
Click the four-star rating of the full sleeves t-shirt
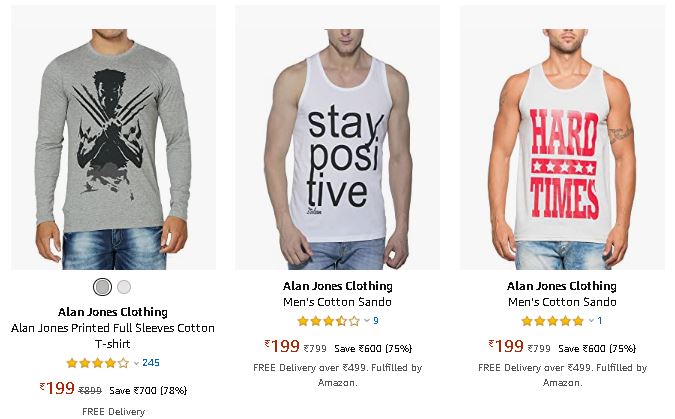[x=98, y=363]
